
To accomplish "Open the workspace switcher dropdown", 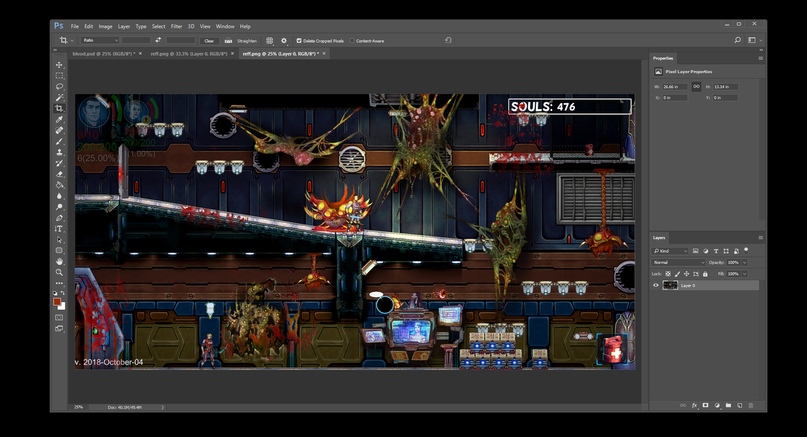I will 755,40.
